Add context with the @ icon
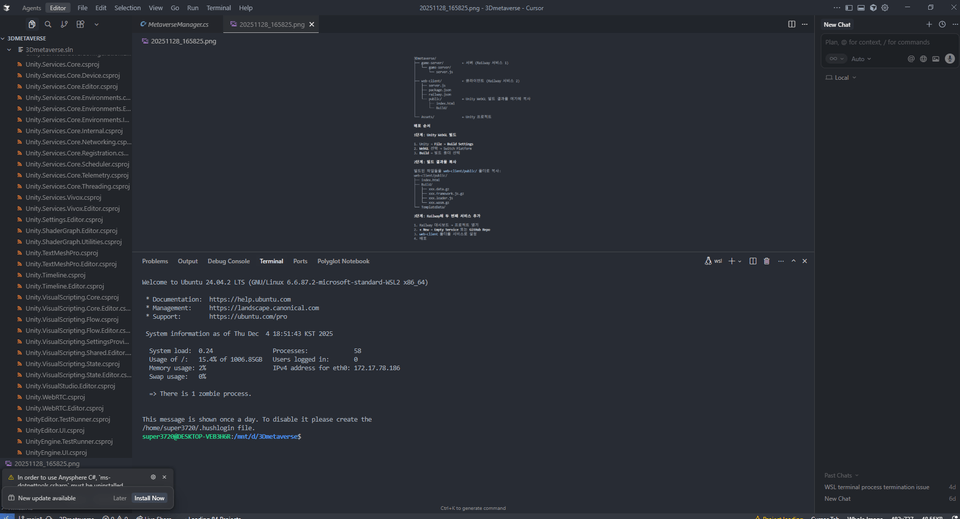The image size is (960, 519). coord(911,59)
